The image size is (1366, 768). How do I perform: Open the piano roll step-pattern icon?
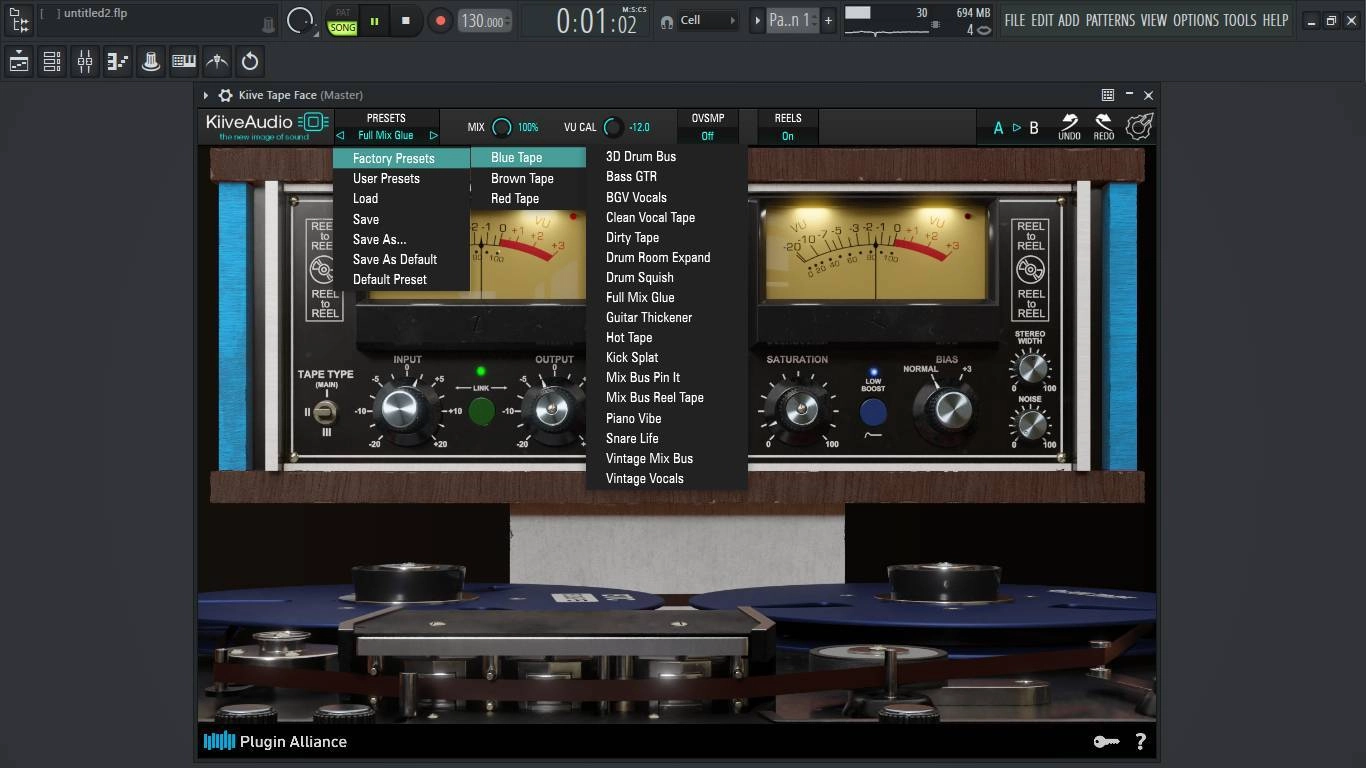pos(118,62)
